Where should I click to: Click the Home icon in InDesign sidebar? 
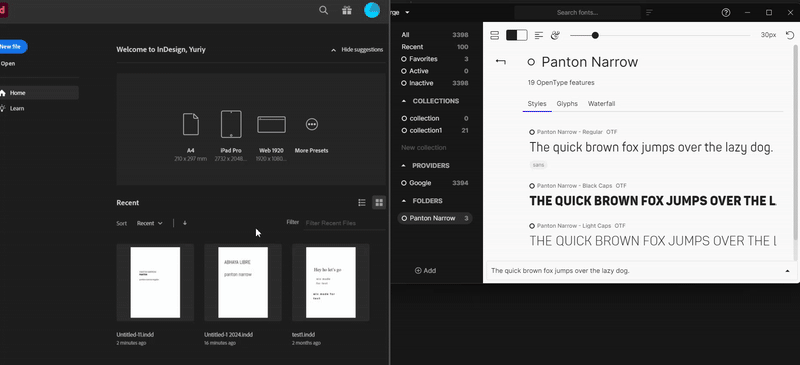(3, 93)
